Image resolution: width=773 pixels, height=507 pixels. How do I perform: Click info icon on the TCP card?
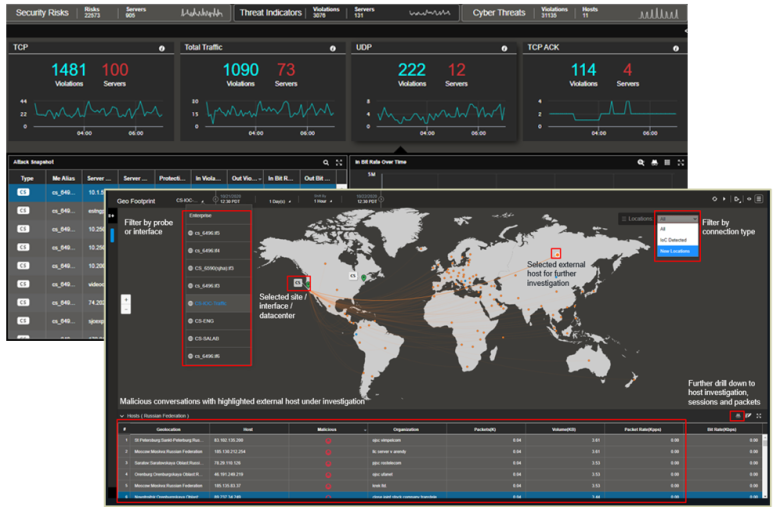click(x=162, y=48)
